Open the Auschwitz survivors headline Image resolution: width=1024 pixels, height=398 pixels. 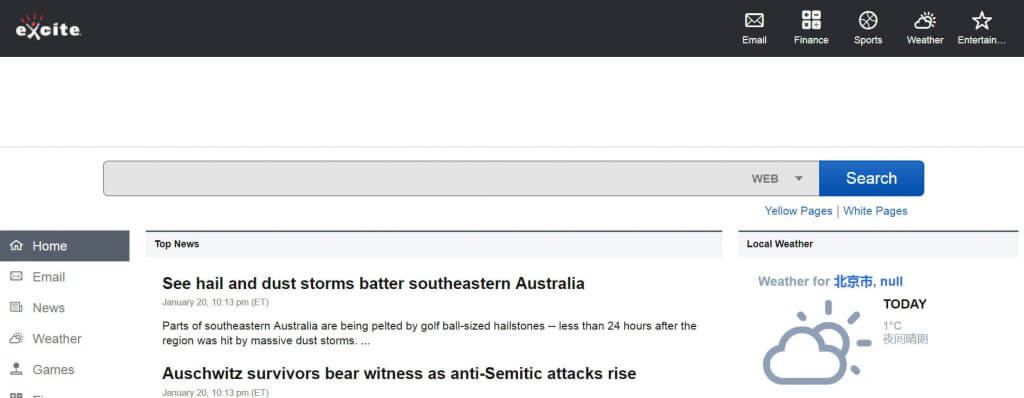pos(399,374)
